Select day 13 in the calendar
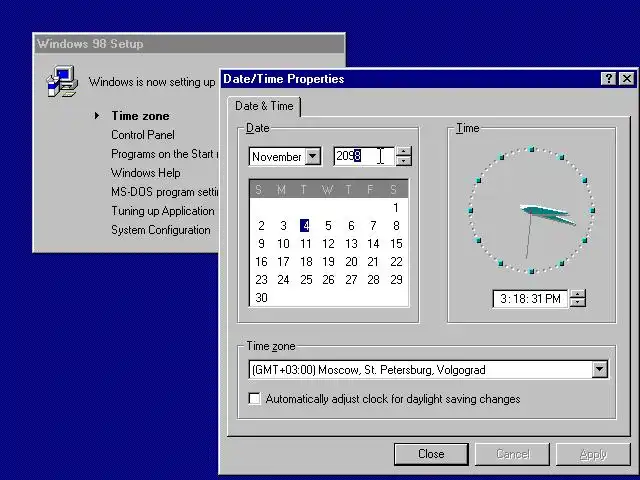The width and height of the screenshot is (640, 480). click(351, 244)
